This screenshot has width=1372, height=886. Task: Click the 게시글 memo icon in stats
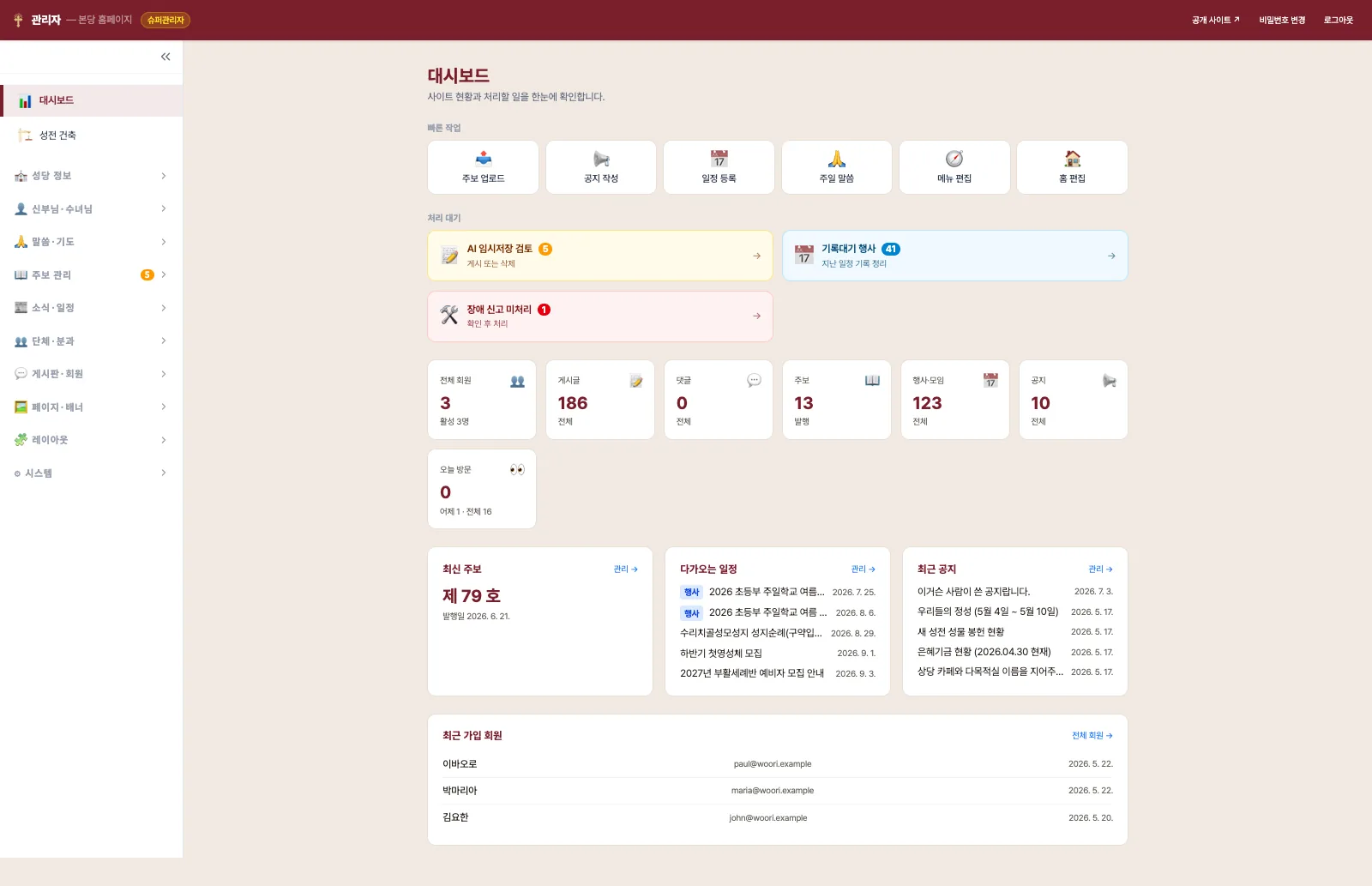tap(636, 381)
